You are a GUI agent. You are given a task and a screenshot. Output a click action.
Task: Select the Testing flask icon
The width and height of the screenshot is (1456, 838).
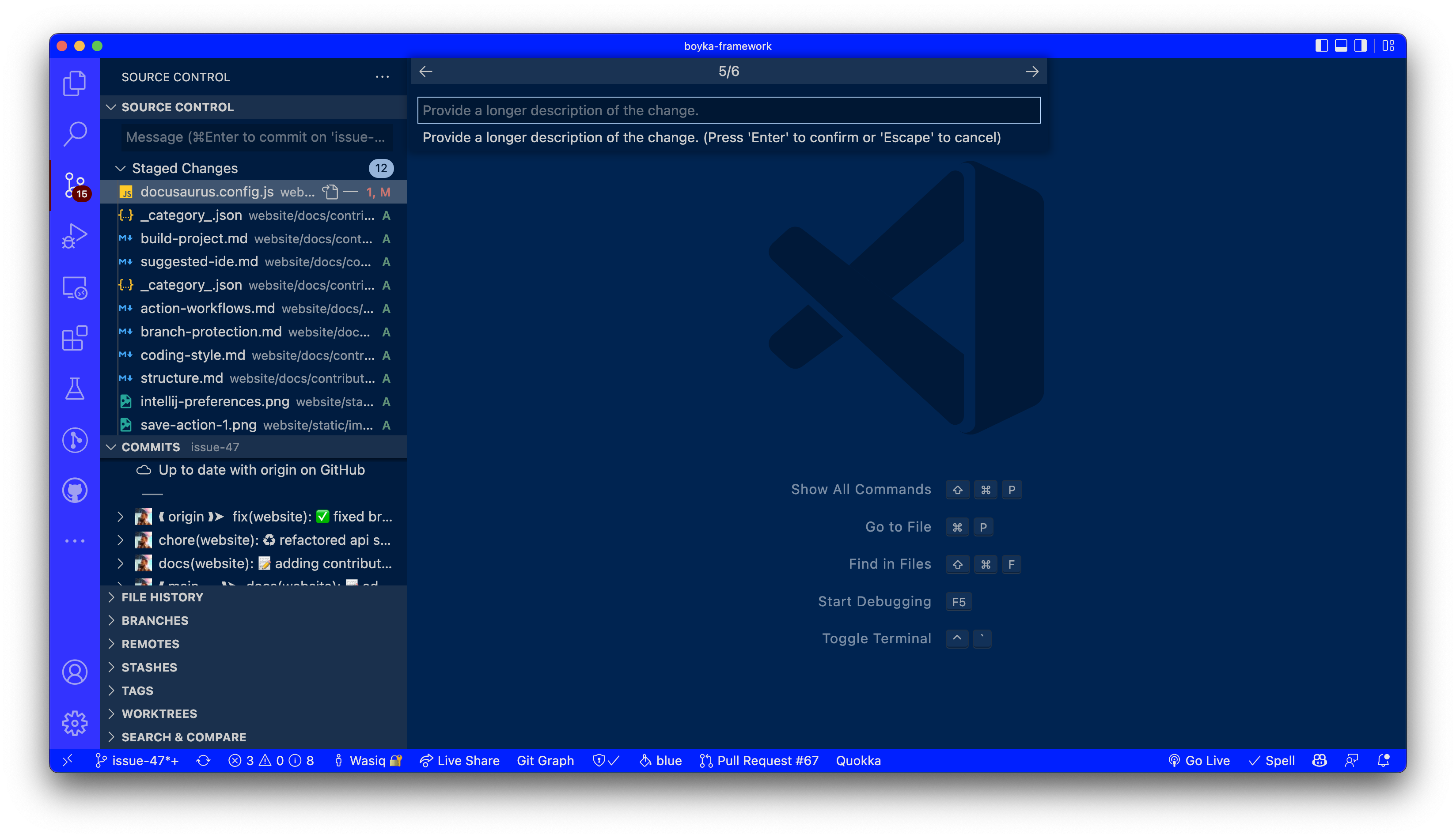(74, 389)
